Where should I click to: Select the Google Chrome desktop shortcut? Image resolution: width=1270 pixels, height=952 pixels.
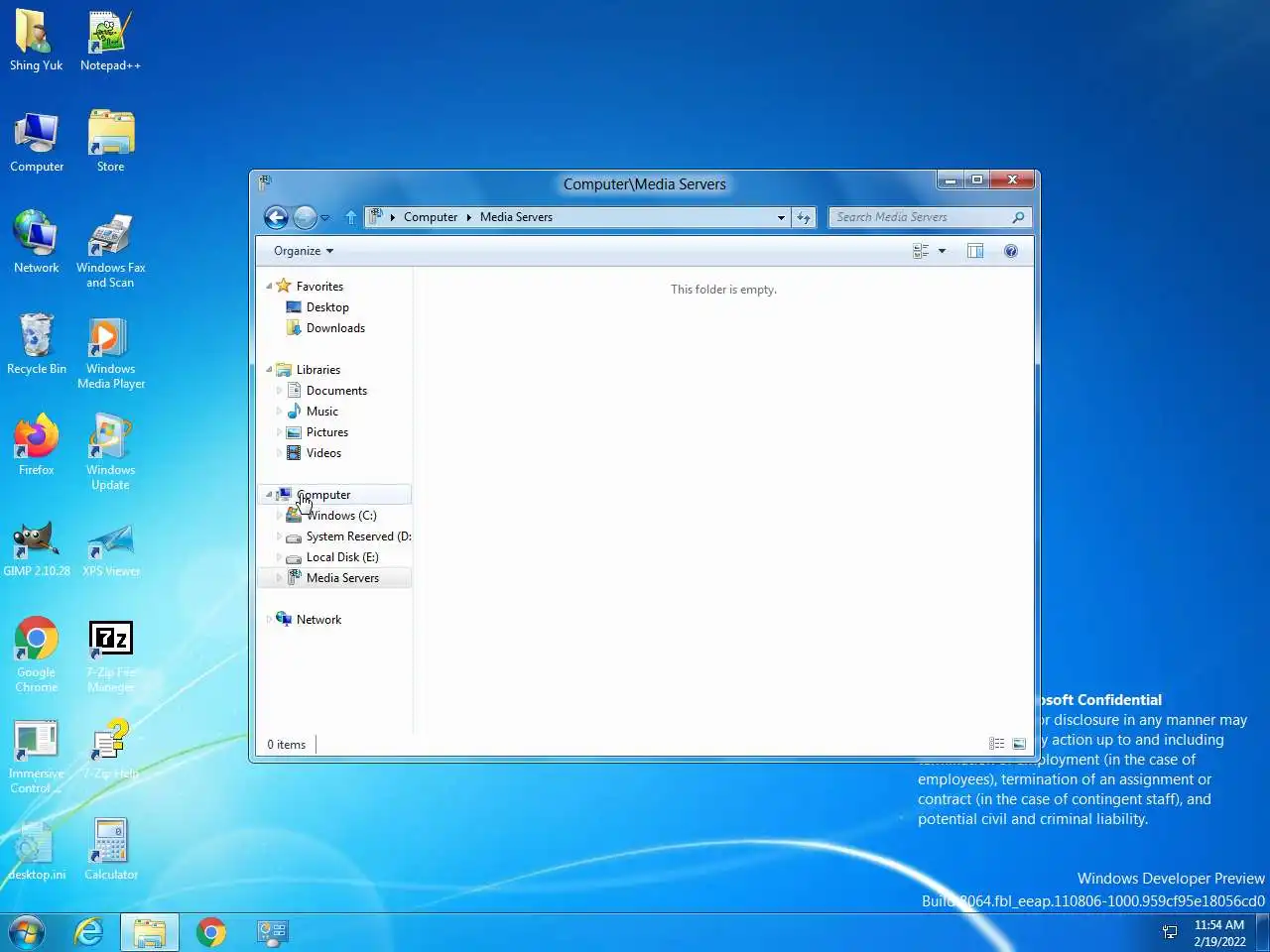coord(37,654)
